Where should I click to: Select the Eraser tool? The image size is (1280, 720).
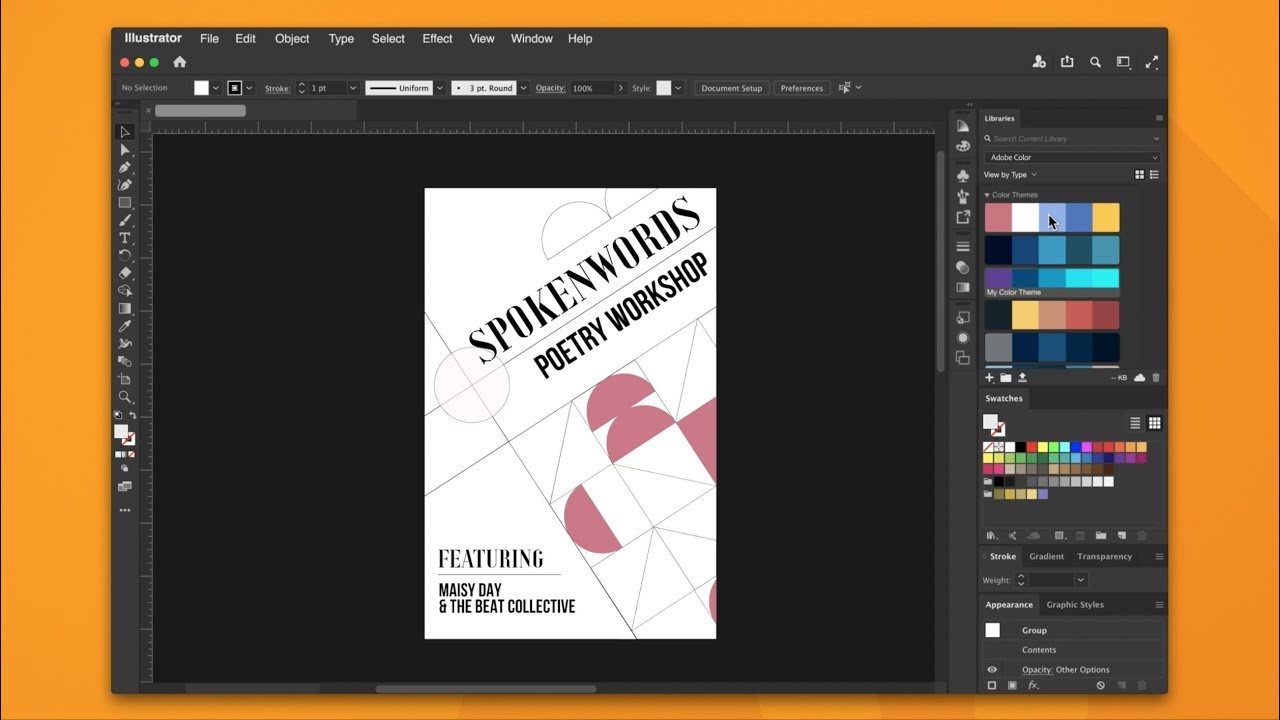[125, 273]
